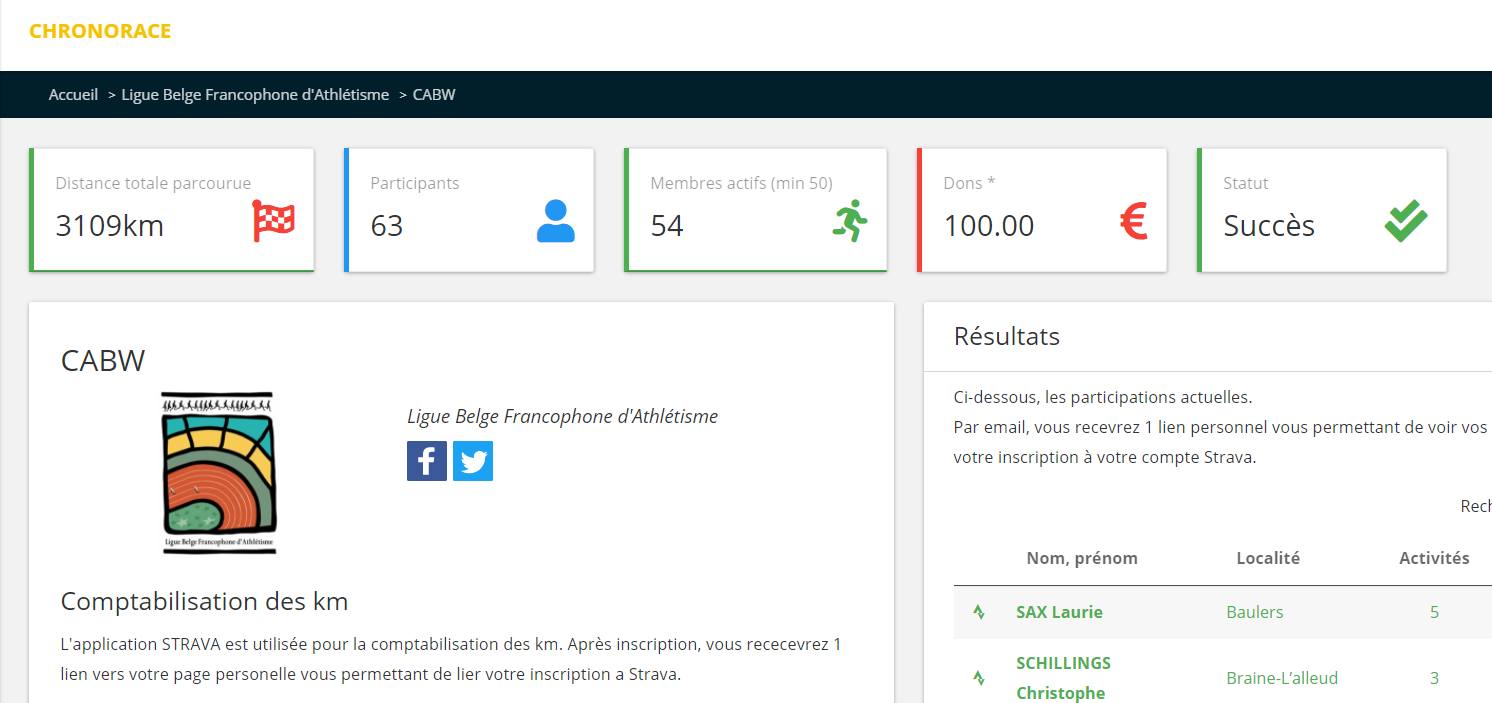1492x703 pixels.
Task: Sort results by Nom, prénom column
Action: [1081, 558]
